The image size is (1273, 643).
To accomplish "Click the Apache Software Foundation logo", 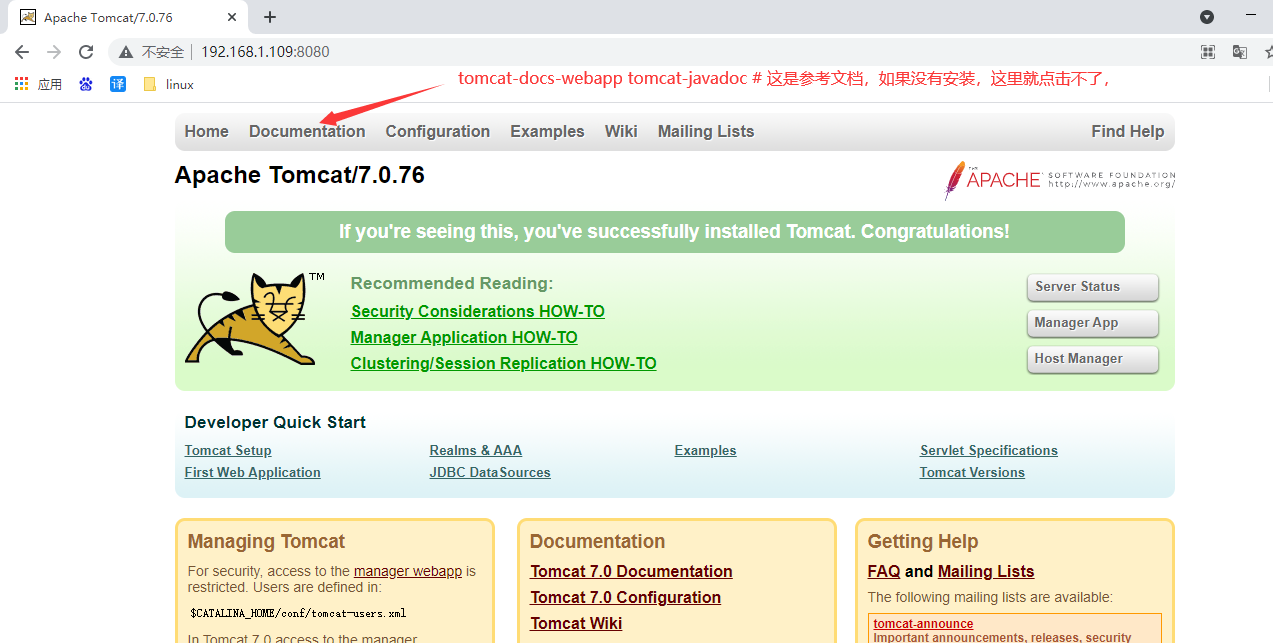I will pos(1059,180).
